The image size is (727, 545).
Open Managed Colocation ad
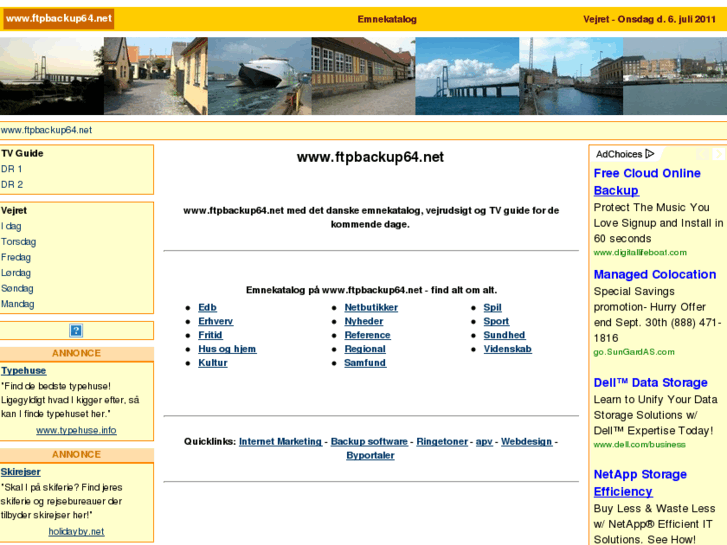[655, 275]
